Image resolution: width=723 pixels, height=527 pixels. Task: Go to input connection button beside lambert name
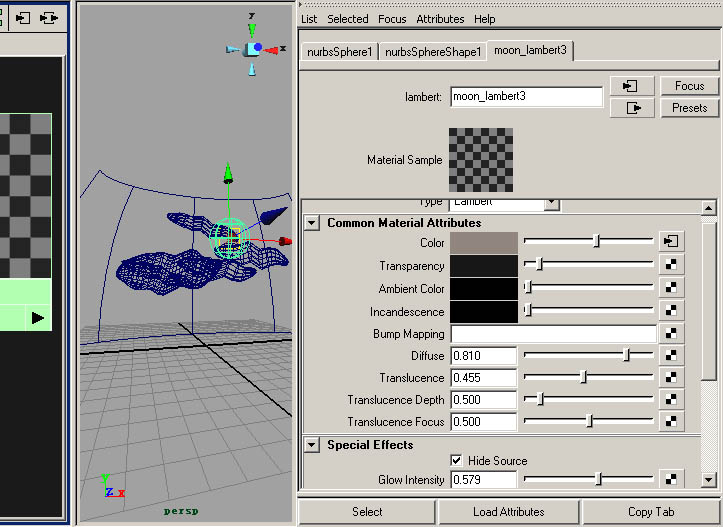point(631,86)
